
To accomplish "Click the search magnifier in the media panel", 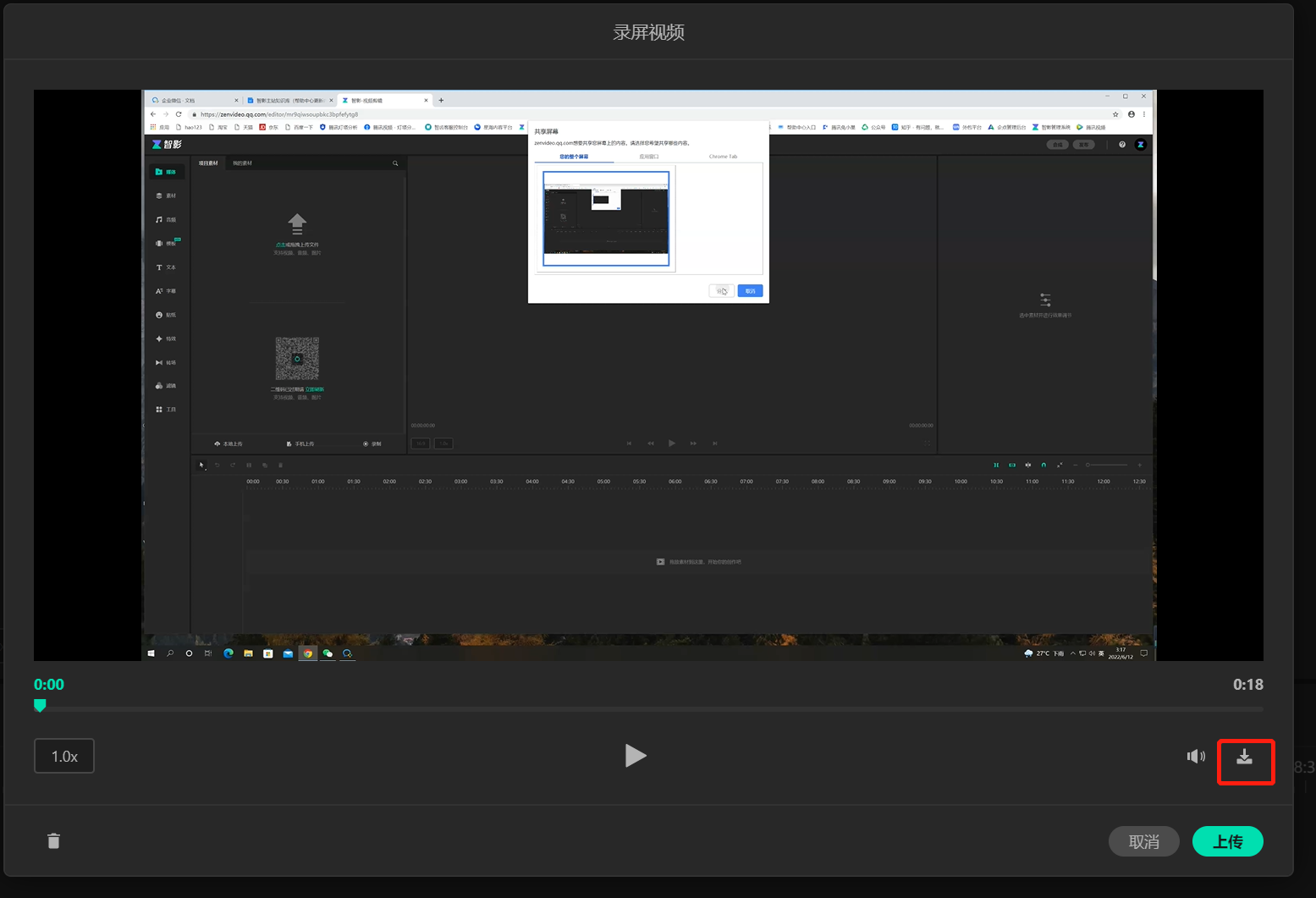I will click(395, 163).
